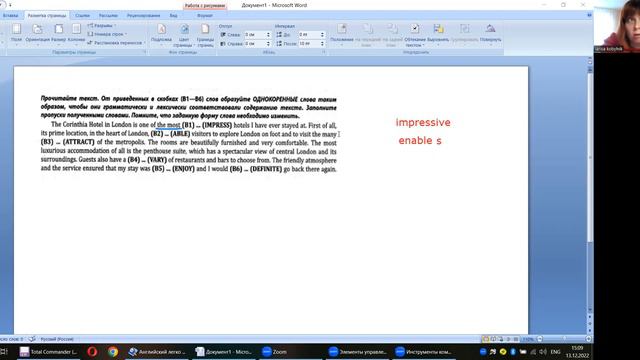This screenshot has width=640, height=360.
Task: Switch to the Вид ribbon tab
Action: point(173,16)
